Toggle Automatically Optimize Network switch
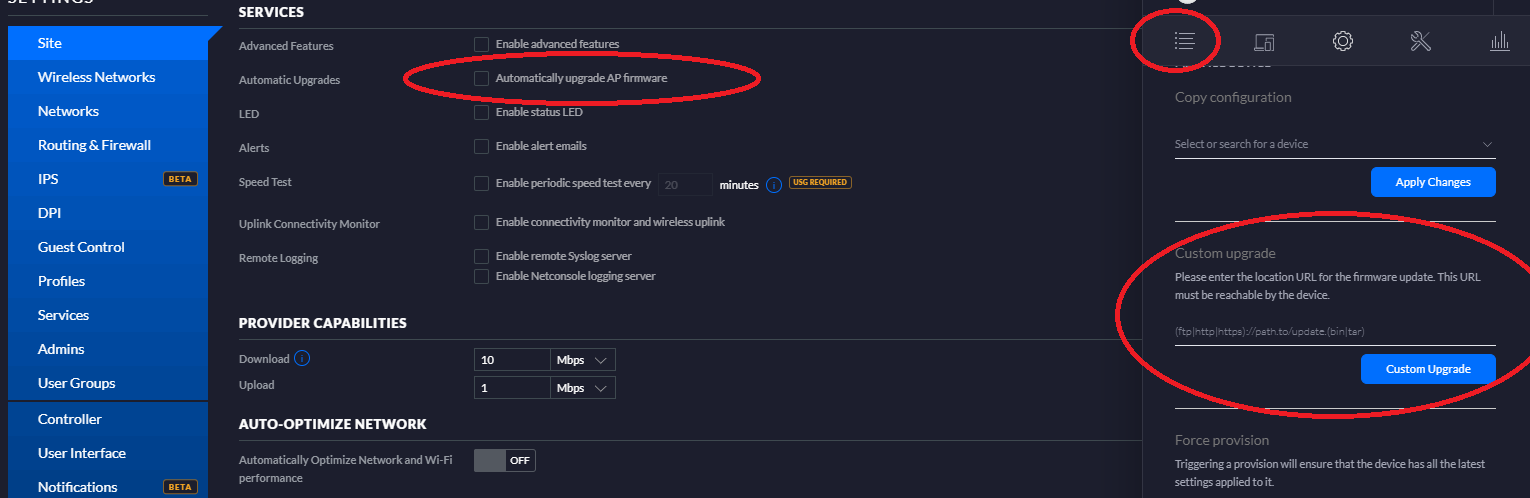 (x=505, y=460)
